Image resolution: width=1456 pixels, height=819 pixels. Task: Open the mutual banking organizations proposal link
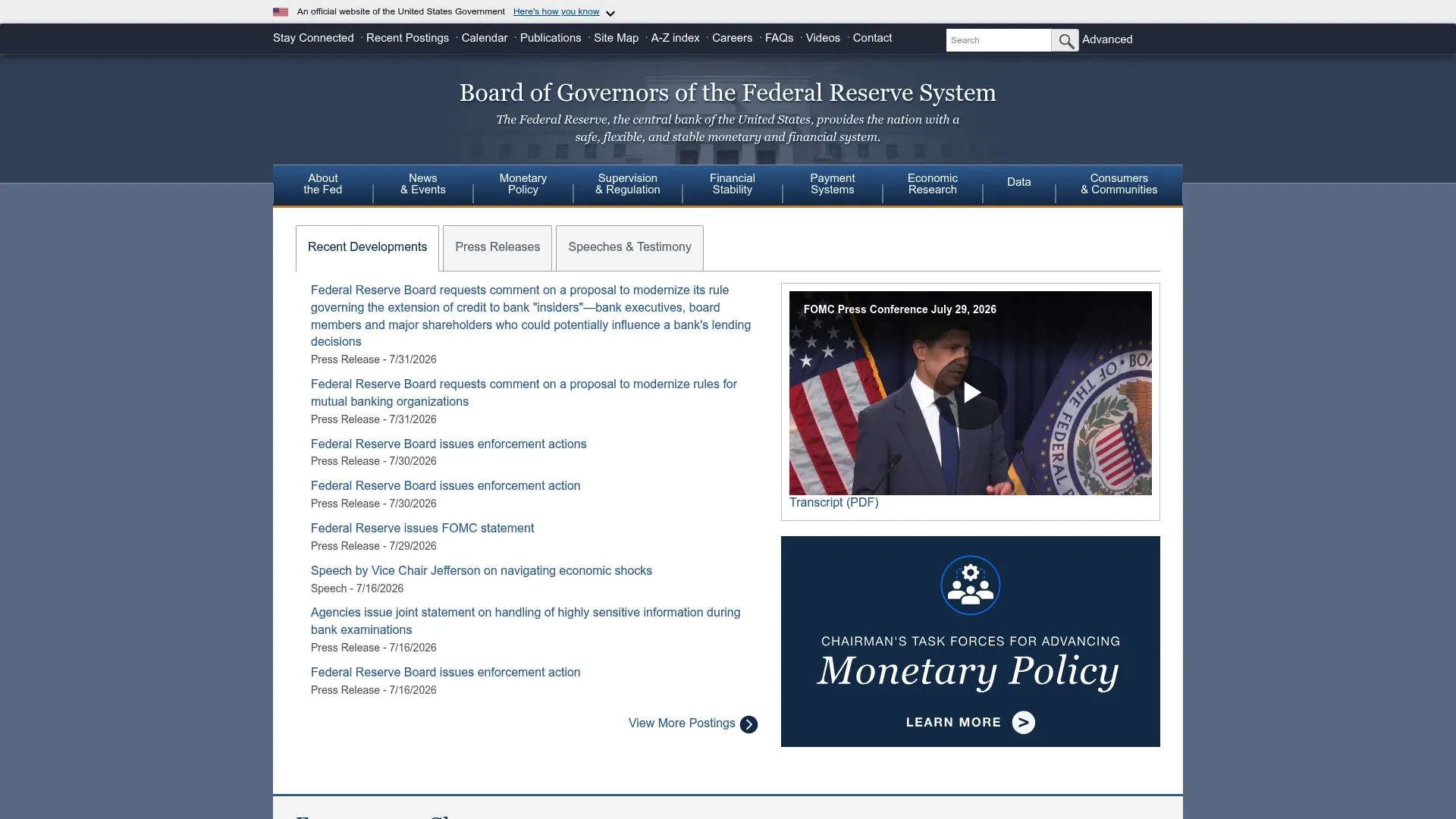pos(524,393)
